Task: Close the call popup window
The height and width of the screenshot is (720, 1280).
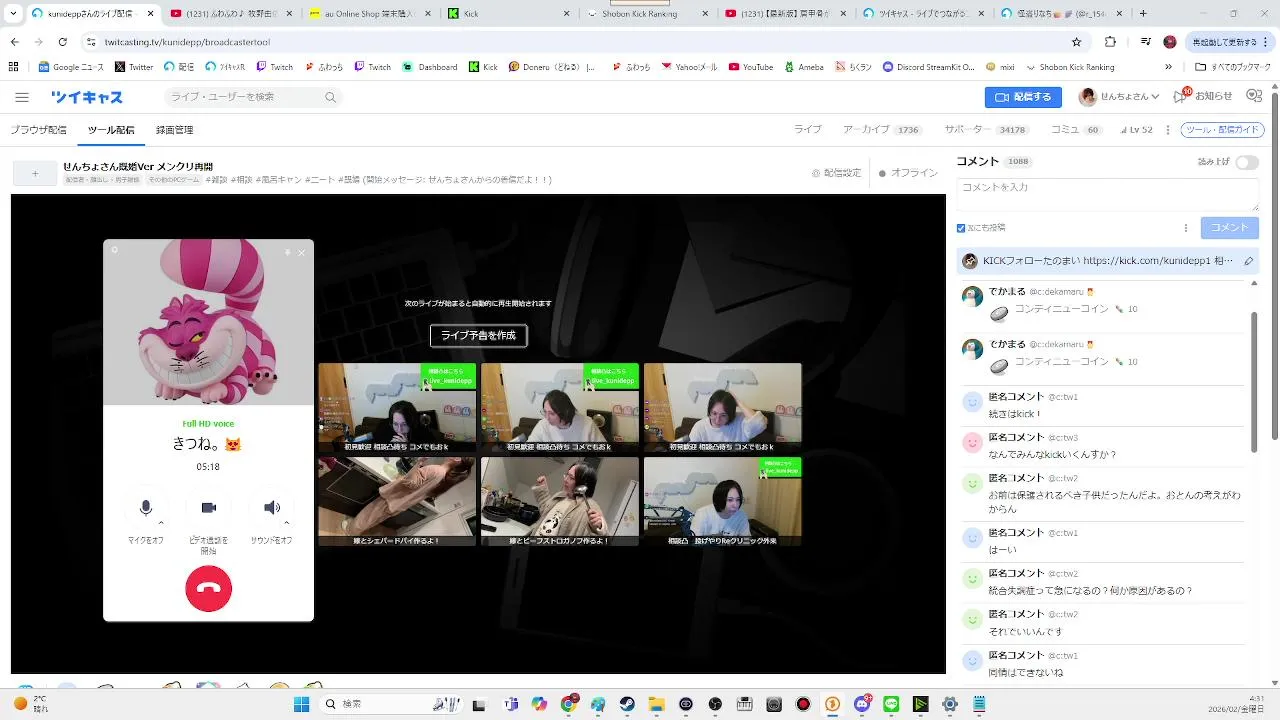Action: (302, 252)
